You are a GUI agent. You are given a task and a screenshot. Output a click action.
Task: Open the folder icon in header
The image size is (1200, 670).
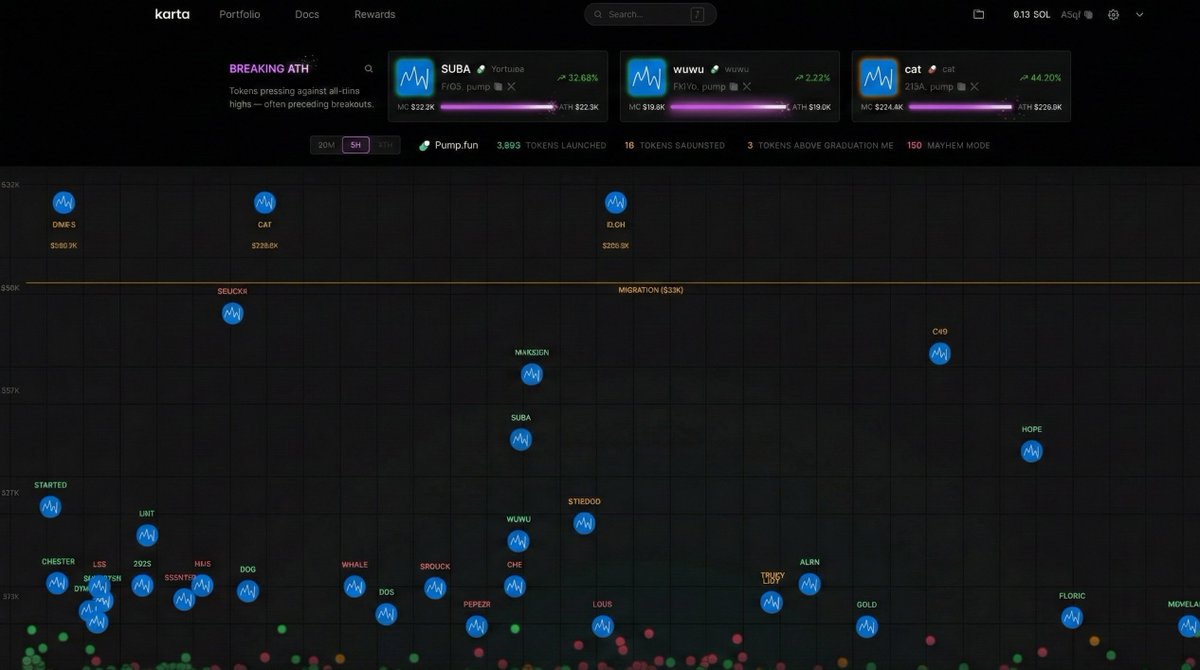coord(979,14)
